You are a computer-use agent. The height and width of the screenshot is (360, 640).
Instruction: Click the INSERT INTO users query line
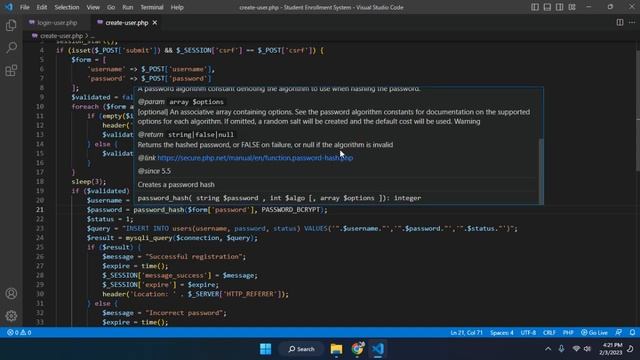(302, 229)
